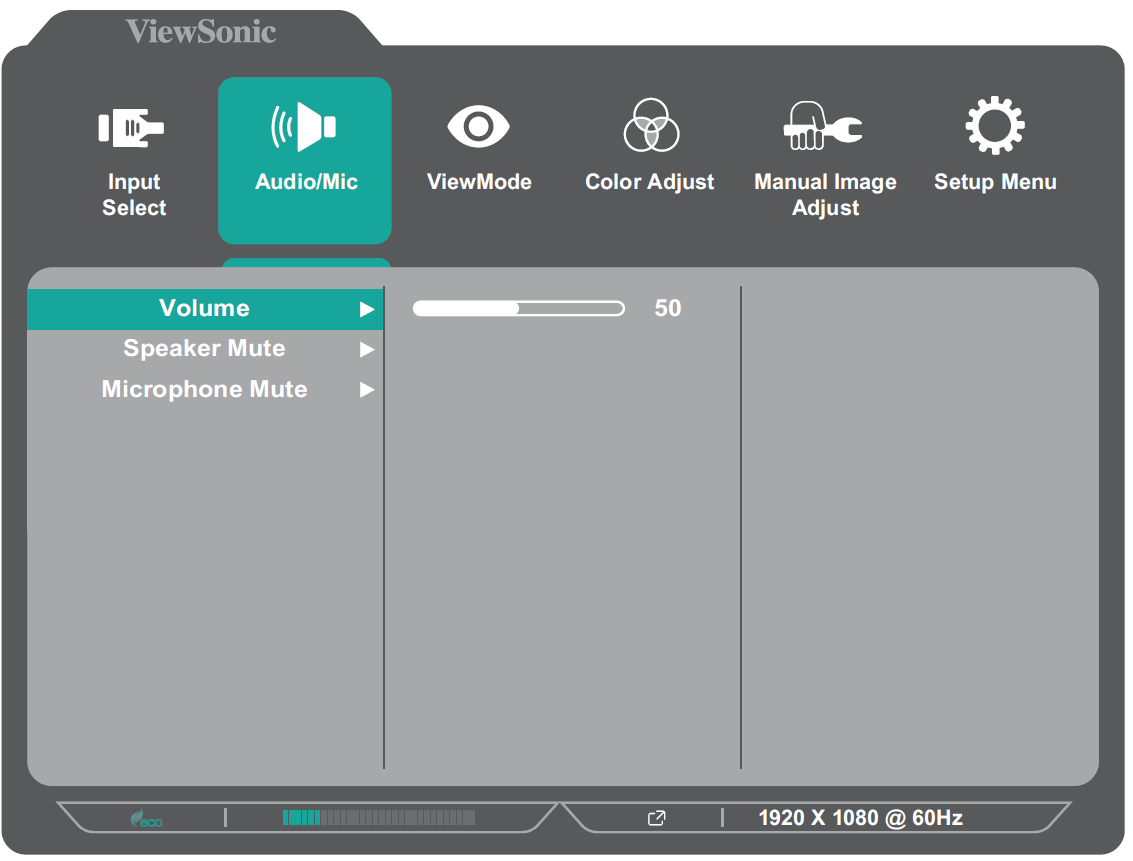Select the Microphone Mute option
Screen dimensions: 1133x861
click(x=205, y=389)
